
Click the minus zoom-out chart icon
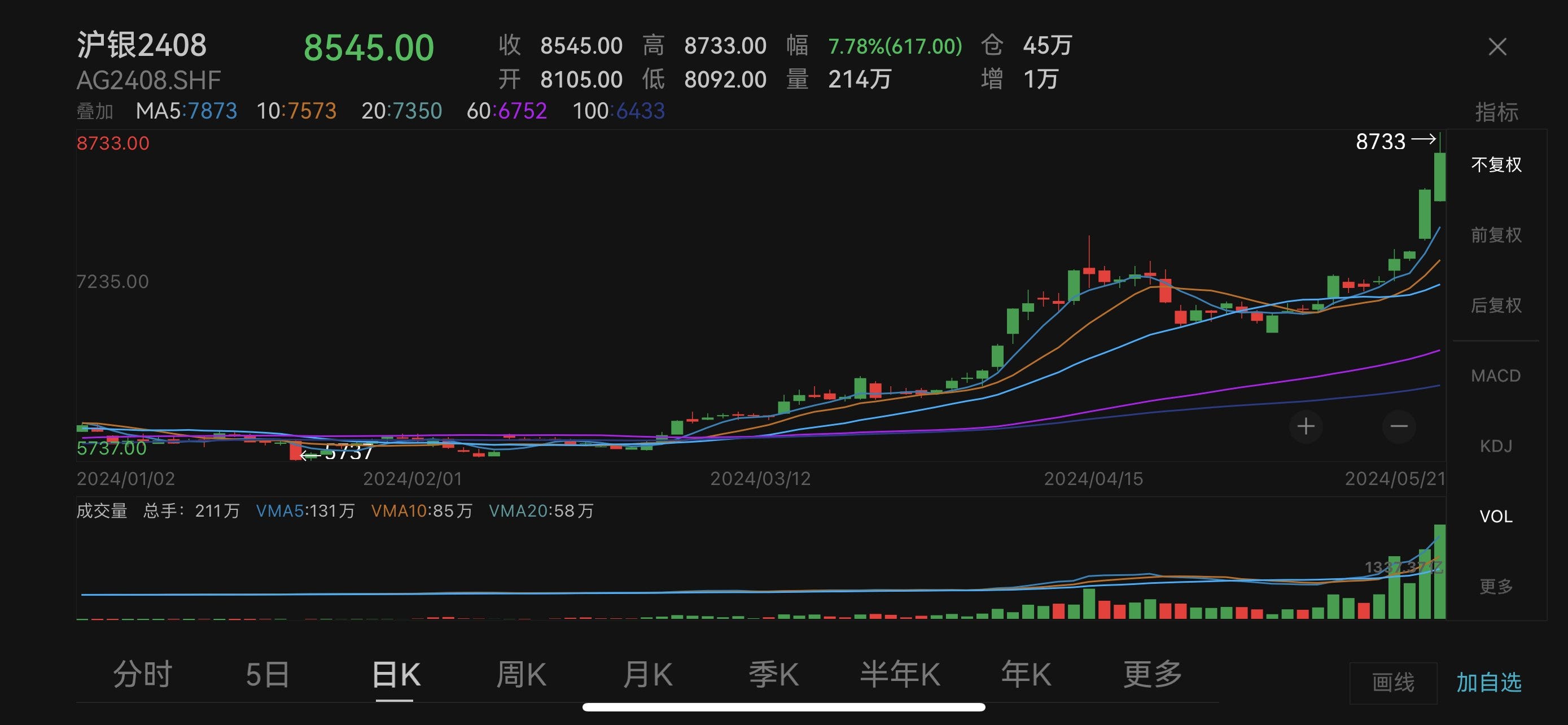point(1399,426)
